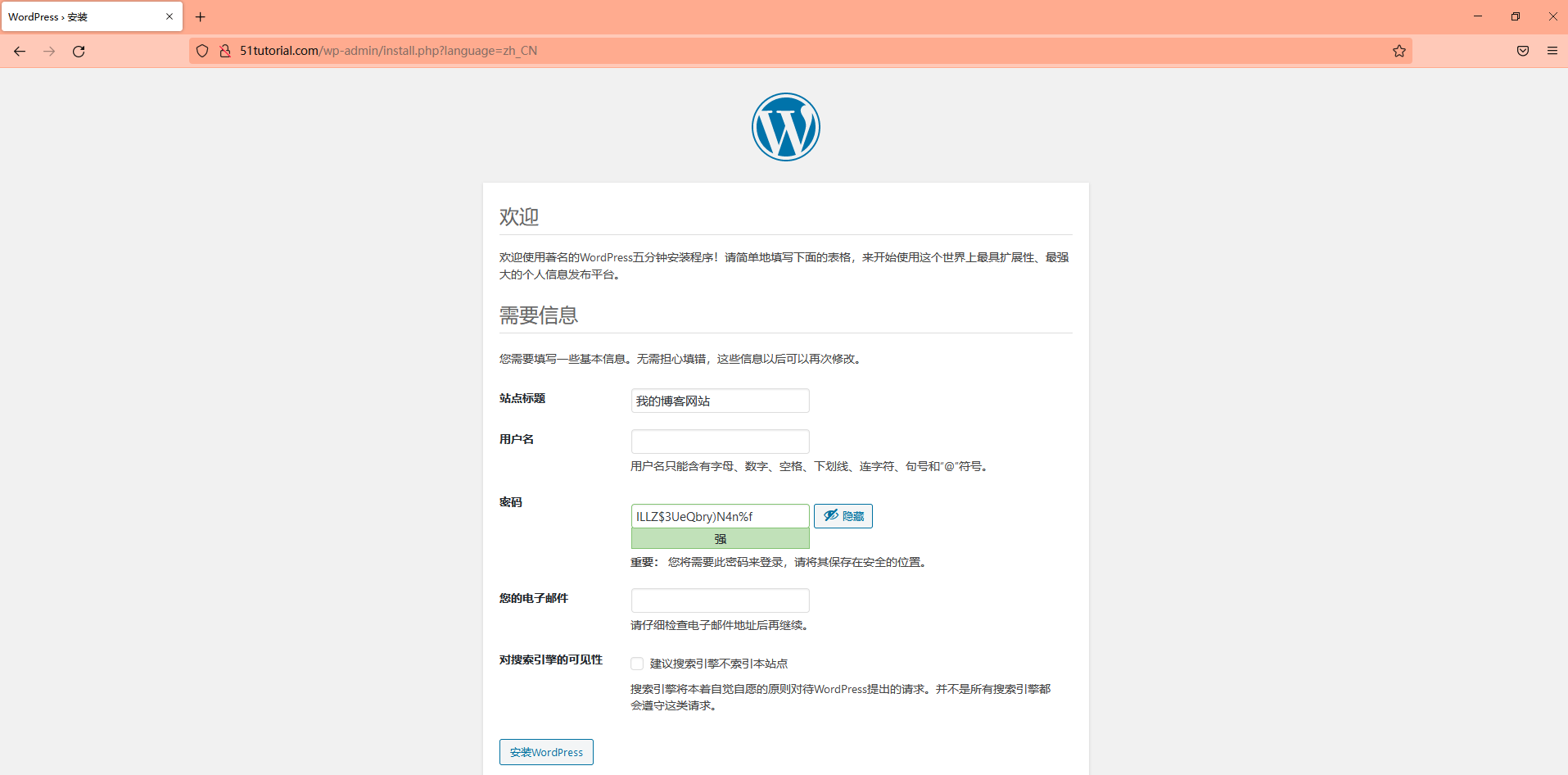Open the Pocket save icon
The height and width of the screenshot is (775, 1568).
click(x=1523, y=51)
